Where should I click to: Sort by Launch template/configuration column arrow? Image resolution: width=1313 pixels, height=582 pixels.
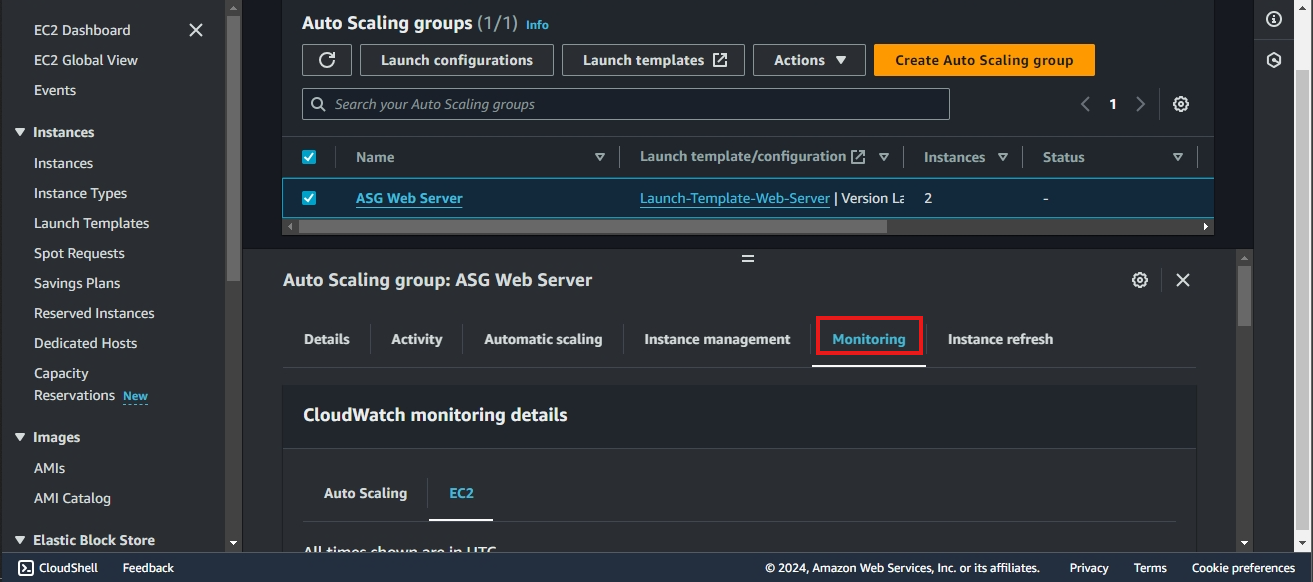[884, 157]
